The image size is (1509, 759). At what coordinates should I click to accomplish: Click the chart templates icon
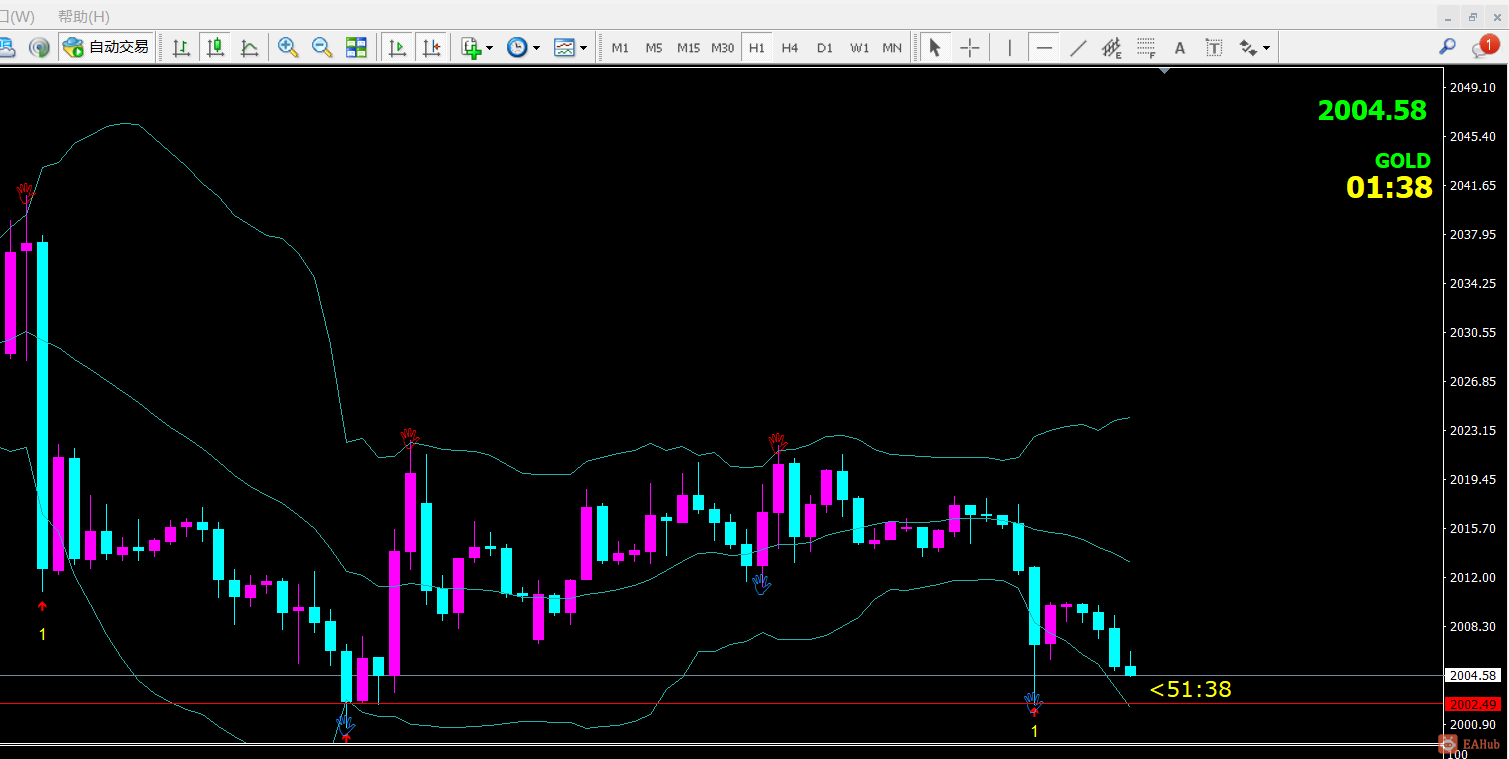(x=564, y=47)
